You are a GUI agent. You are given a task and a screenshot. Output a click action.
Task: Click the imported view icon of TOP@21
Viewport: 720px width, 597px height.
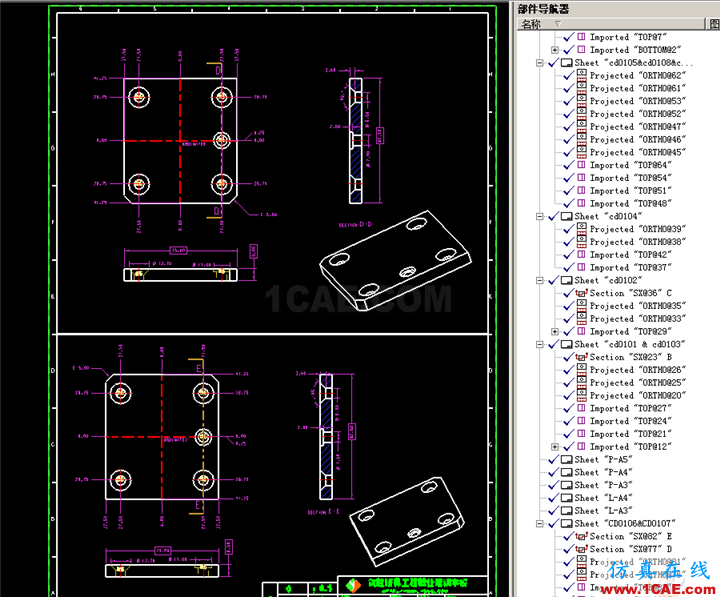point(581,434)
